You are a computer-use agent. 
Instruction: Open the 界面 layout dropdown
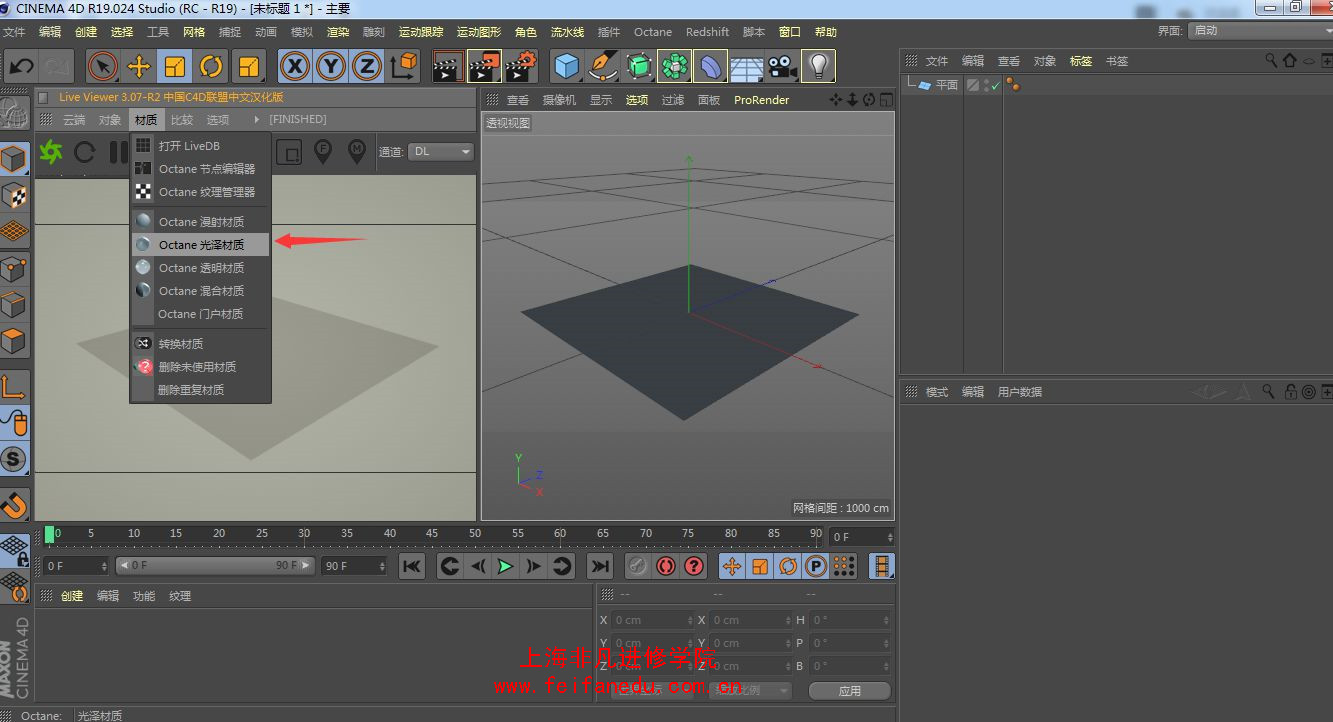[1260, 31]
